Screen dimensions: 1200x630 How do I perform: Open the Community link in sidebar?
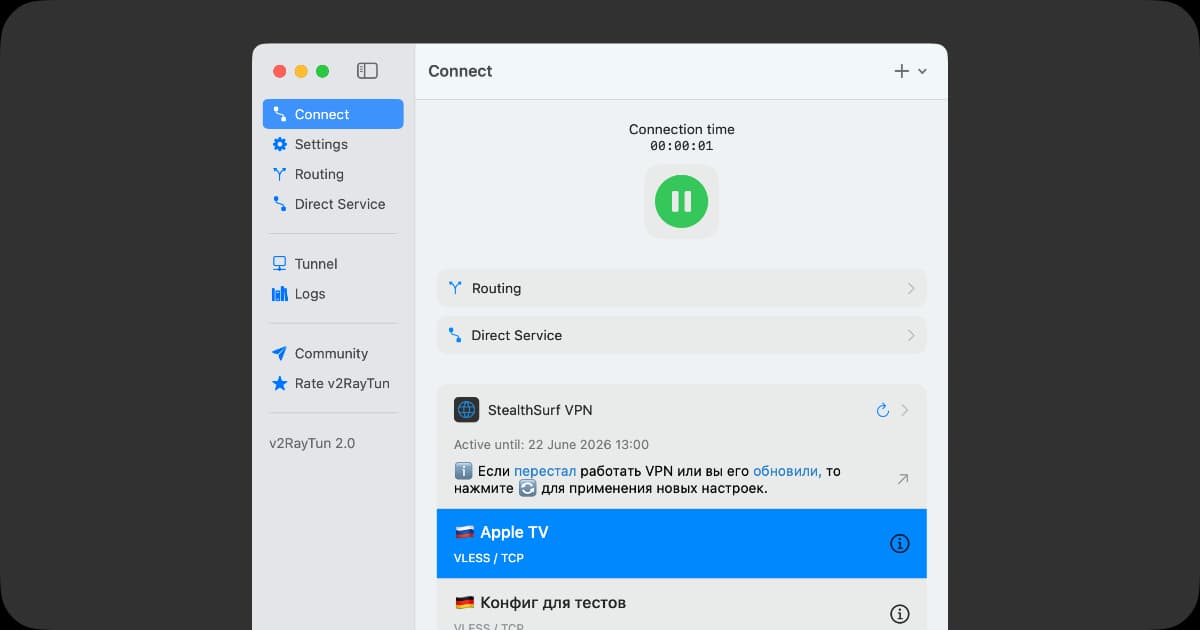pos(330,353)
